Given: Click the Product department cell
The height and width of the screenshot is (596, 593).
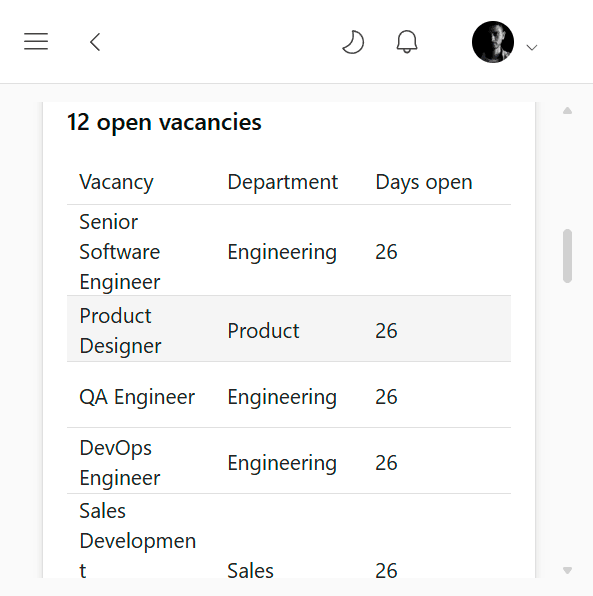Looking at the screenshot, I should coord(263,331).
